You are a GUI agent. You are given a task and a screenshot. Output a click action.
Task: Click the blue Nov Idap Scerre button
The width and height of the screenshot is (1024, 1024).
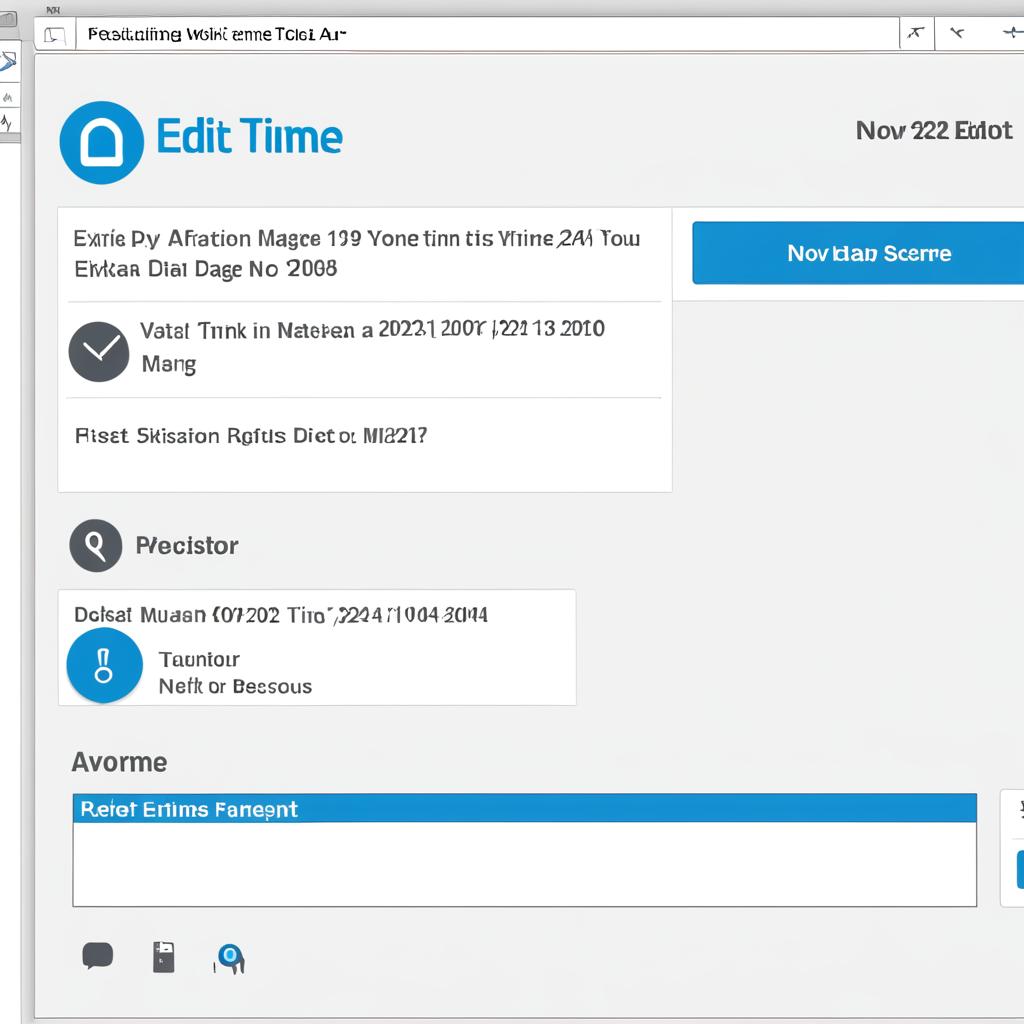click(x=858, y=253)
